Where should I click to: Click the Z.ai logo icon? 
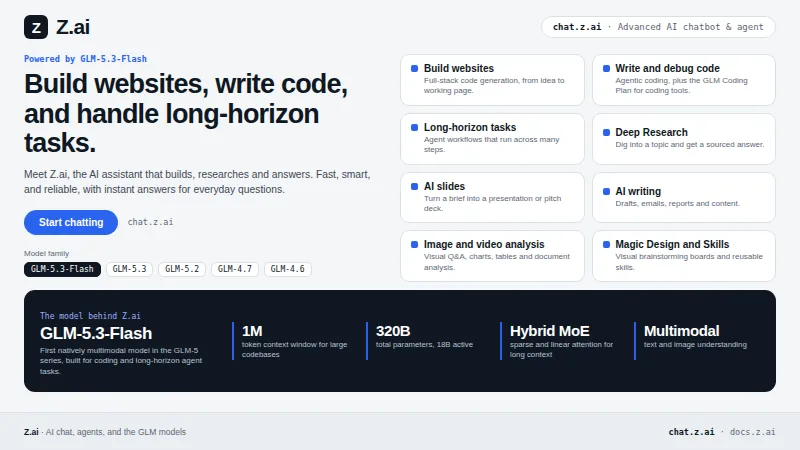pyautogui.click(x=36, y=27)
